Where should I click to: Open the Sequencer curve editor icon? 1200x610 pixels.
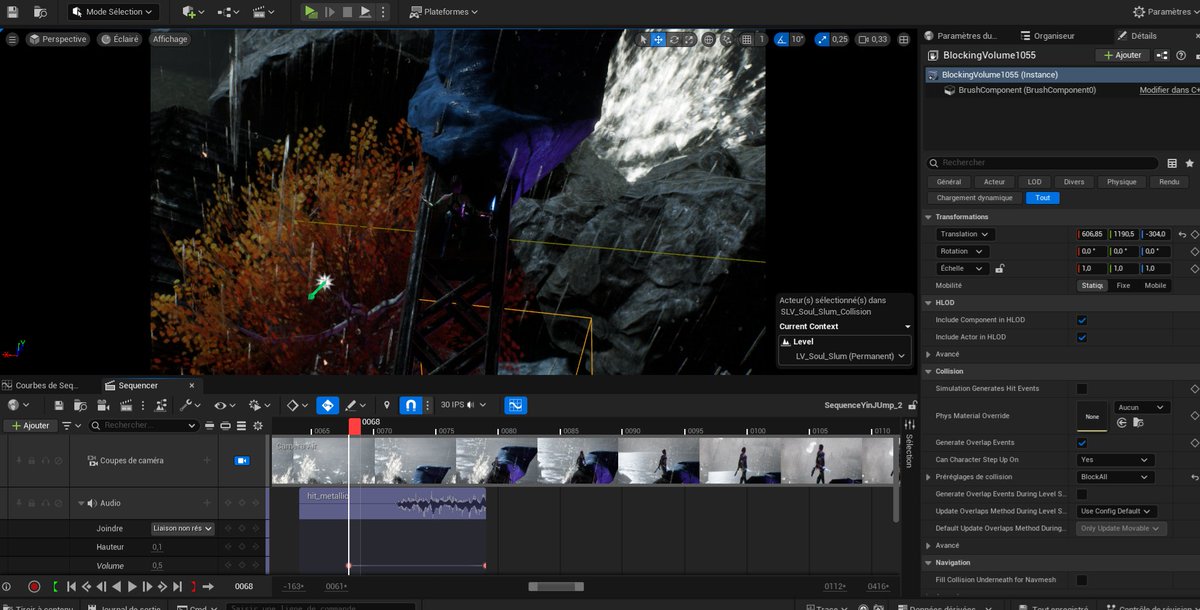tap(515, 405)
